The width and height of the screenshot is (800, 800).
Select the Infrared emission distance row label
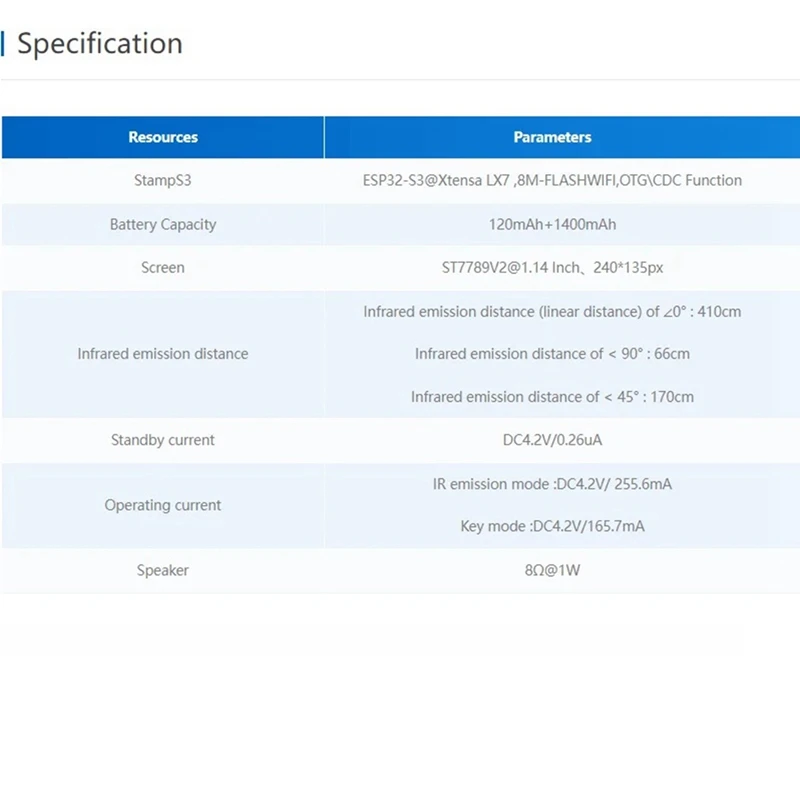point(163,354)
